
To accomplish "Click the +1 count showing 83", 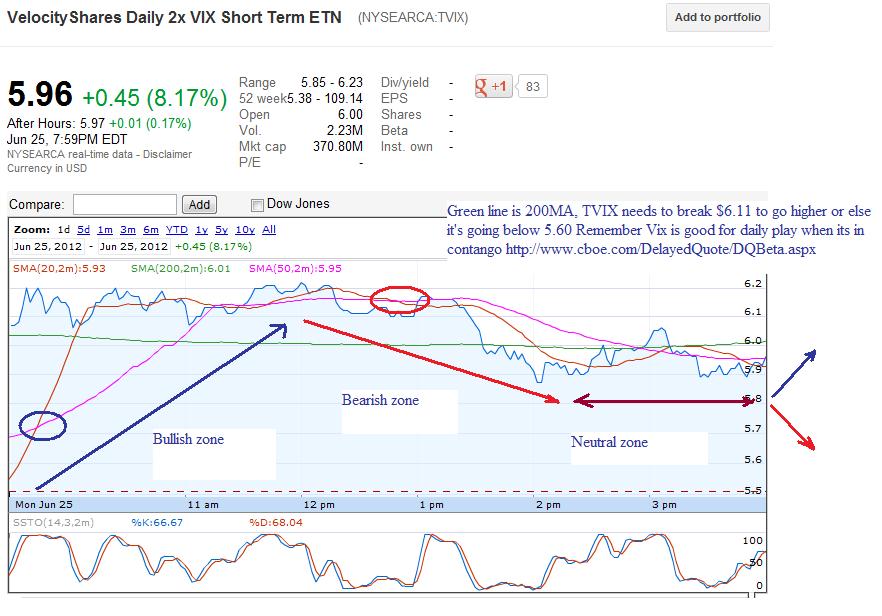I will click(x=531, y=86).
